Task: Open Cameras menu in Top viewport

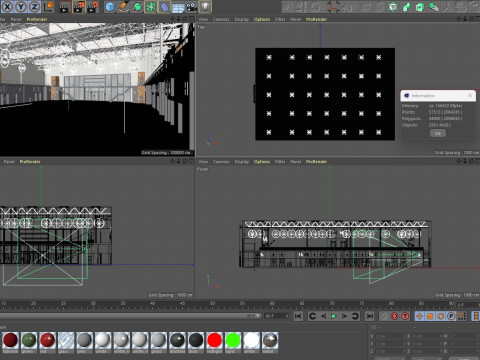Action: [x=221, y=19]
